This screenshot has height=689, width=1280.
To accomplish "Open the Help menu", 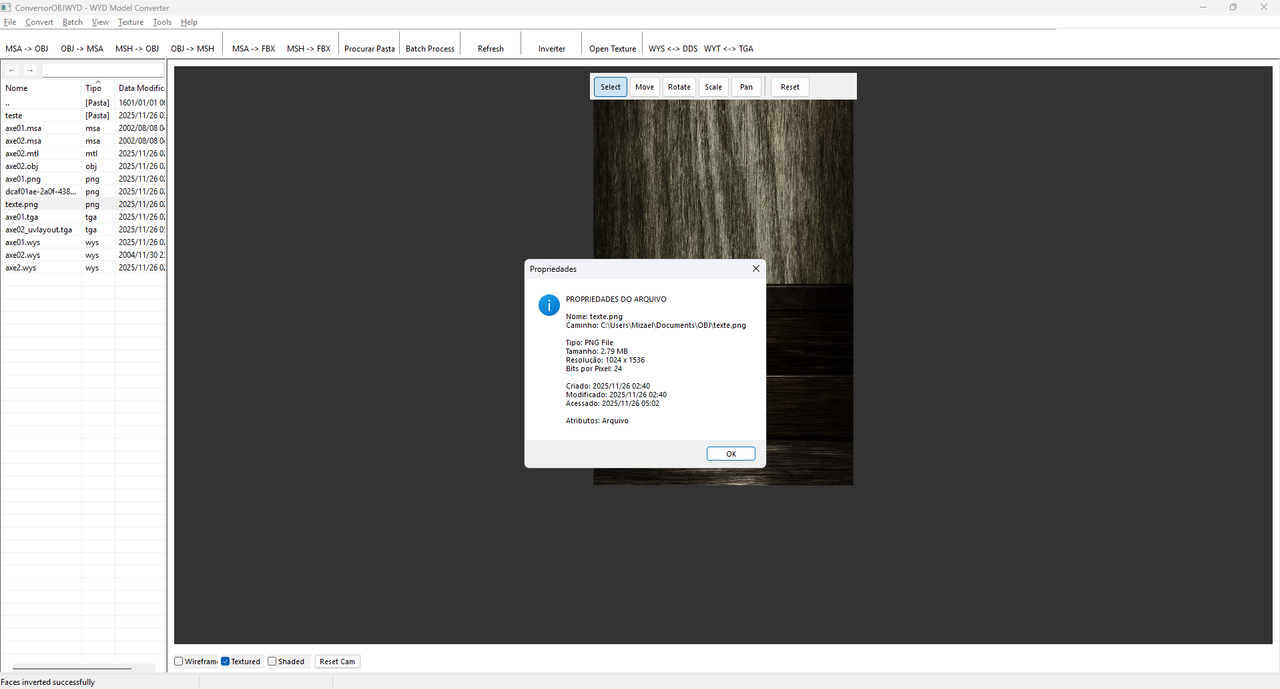I will (x=189, y=22).
